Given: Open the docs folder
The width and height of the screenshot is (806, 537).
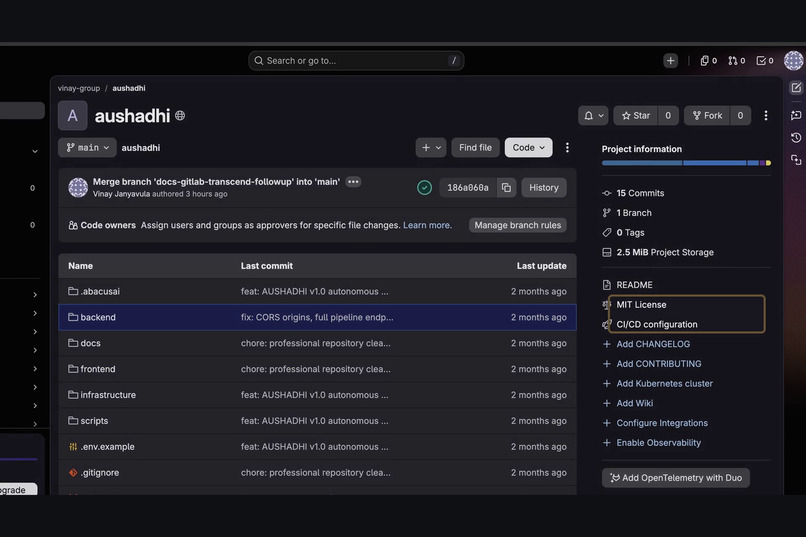Looking at the screenshot, I should coord(90,343).
